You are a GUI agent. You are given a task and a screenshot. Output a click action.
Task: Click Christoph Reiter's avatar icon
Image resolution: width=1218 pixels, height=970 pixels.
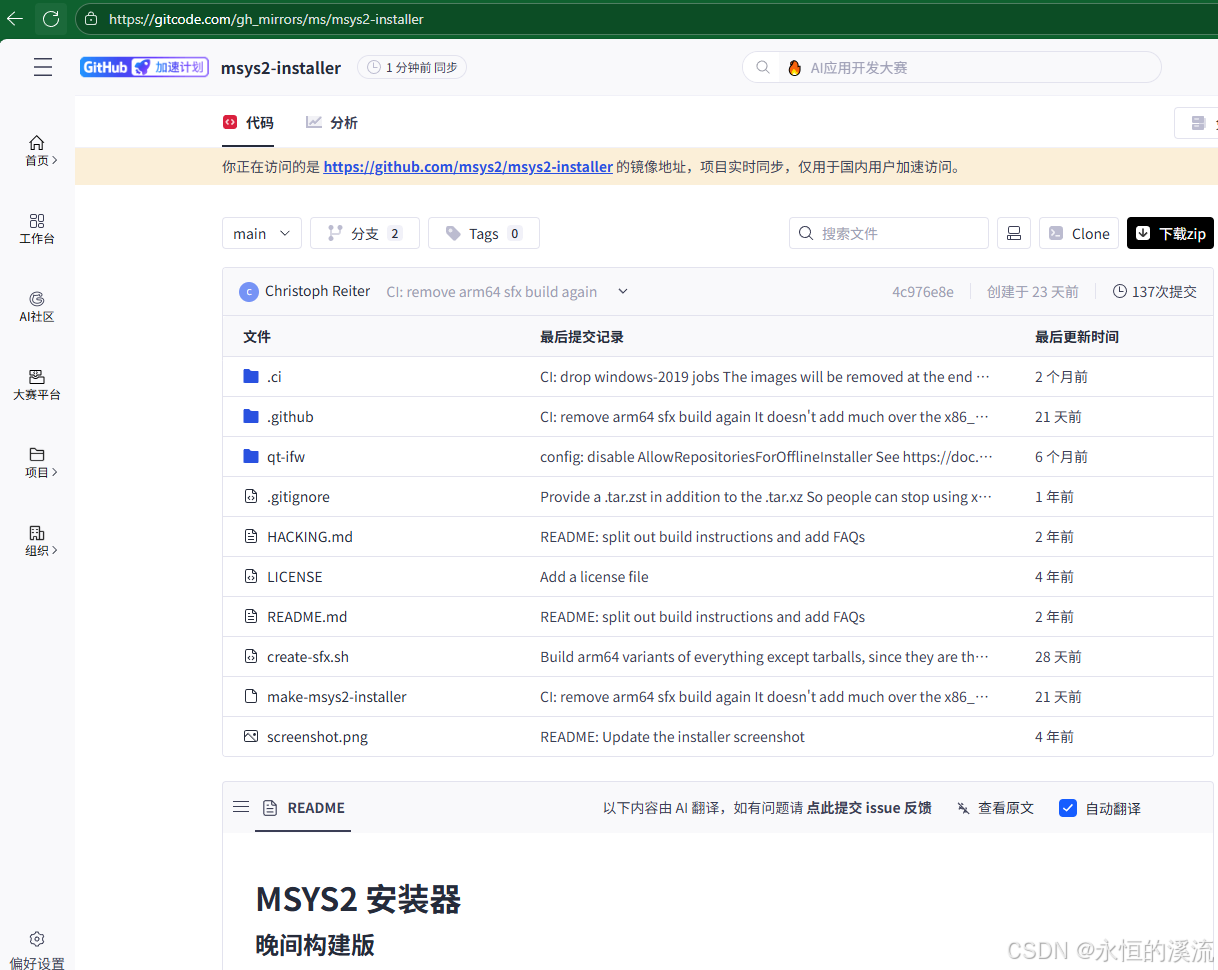[249, 292]
